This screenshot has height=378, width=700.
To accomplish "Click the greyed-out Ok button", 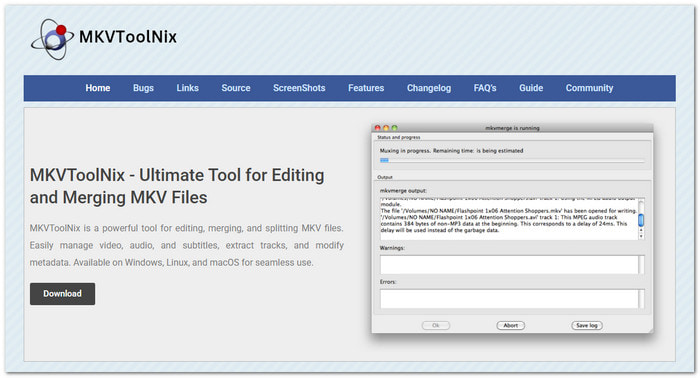I will click(x=436, y=325).
